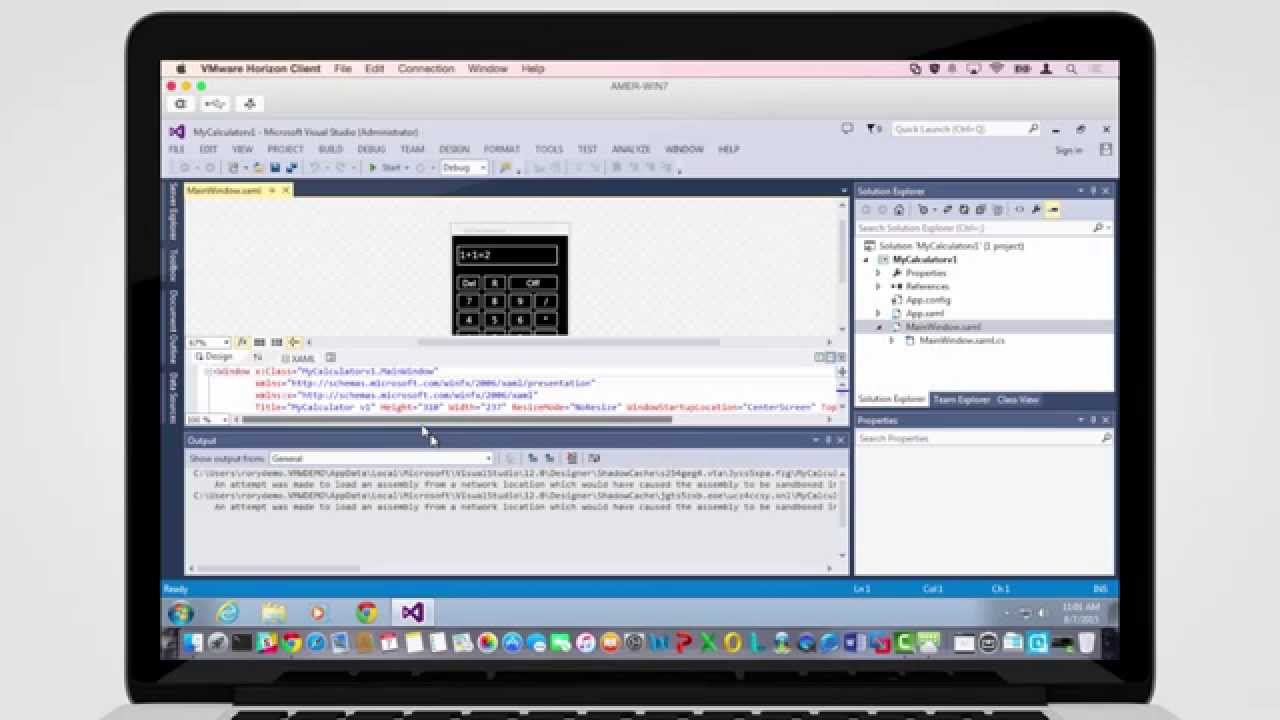This screenshot has height=720, width=1280.
Task: Click the Save icon in toolbar
Action: point(275,168)
